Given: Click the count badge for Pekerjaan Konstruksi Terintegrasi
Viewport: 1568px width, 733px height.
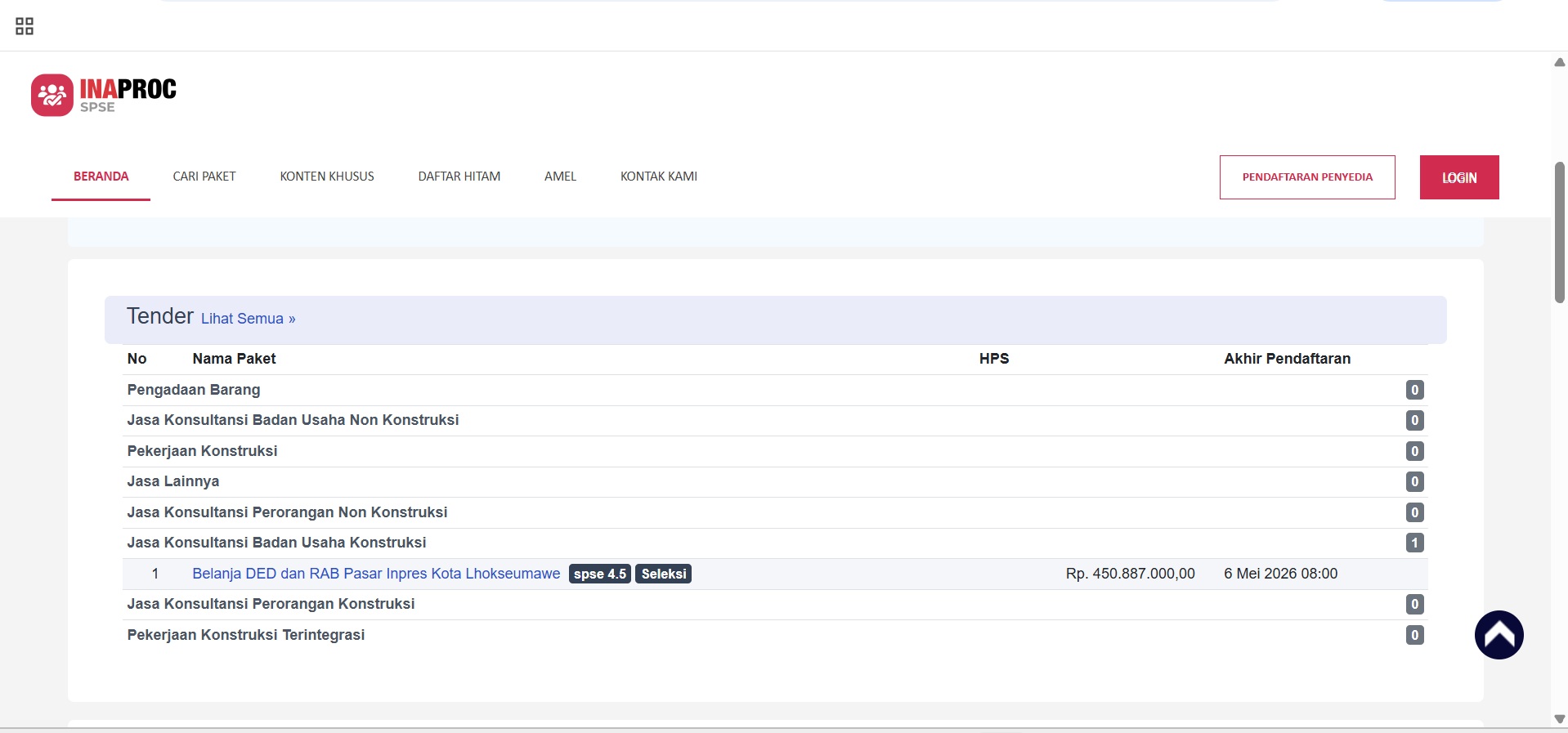Looking at the screenshot, I should 1414,635.
